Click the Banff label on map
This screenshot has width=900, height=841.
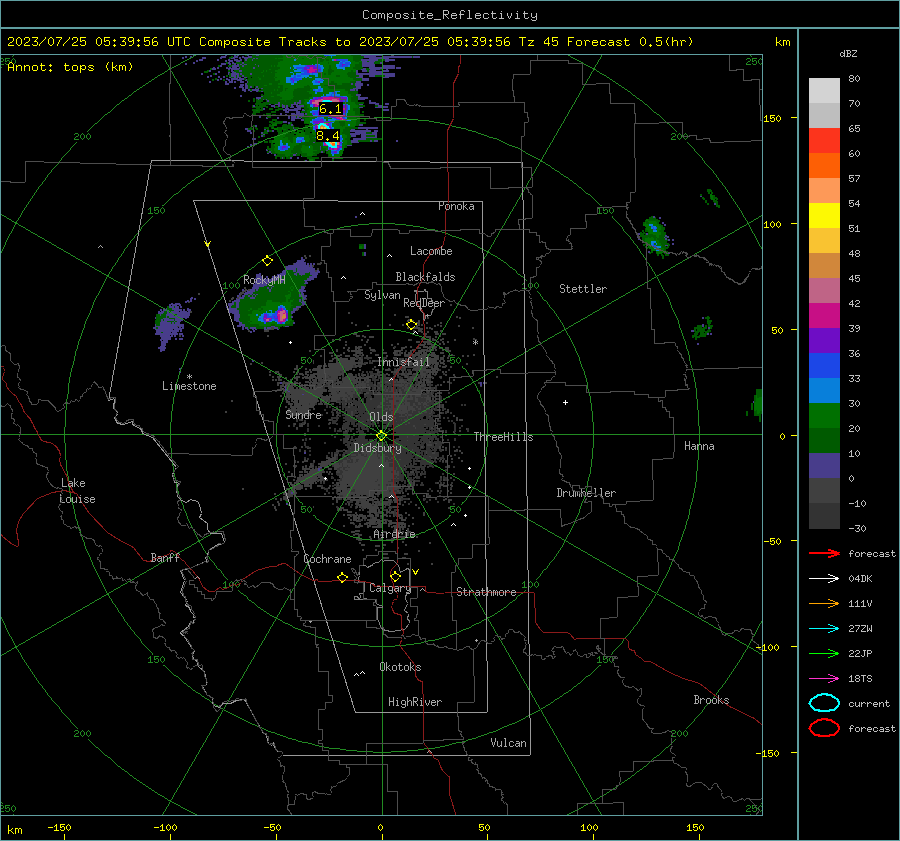(x=165, y=557)
